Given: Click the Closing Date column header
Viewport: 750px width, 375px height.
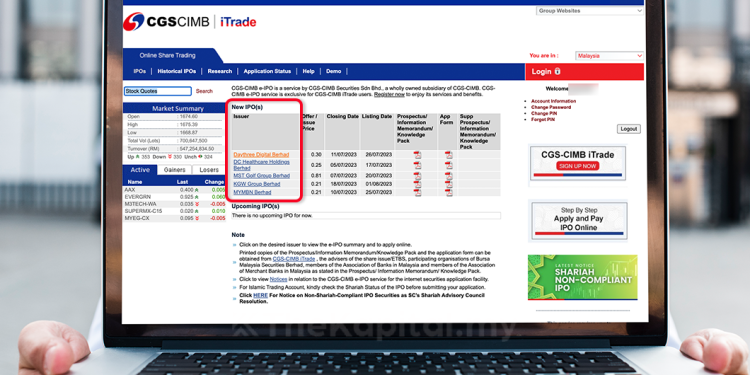Looking at the screenshot, I should (342, 116).
